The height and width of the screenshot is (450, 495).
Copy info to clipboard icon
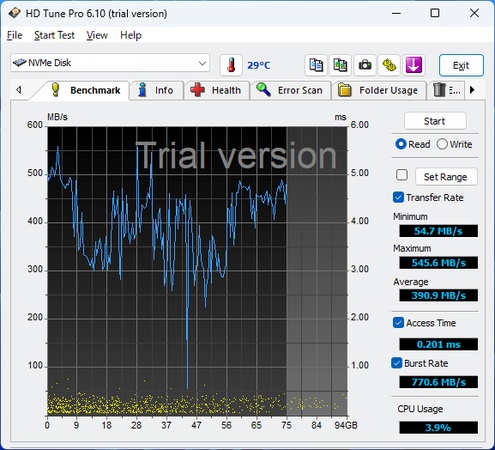(x=316, y=65)
